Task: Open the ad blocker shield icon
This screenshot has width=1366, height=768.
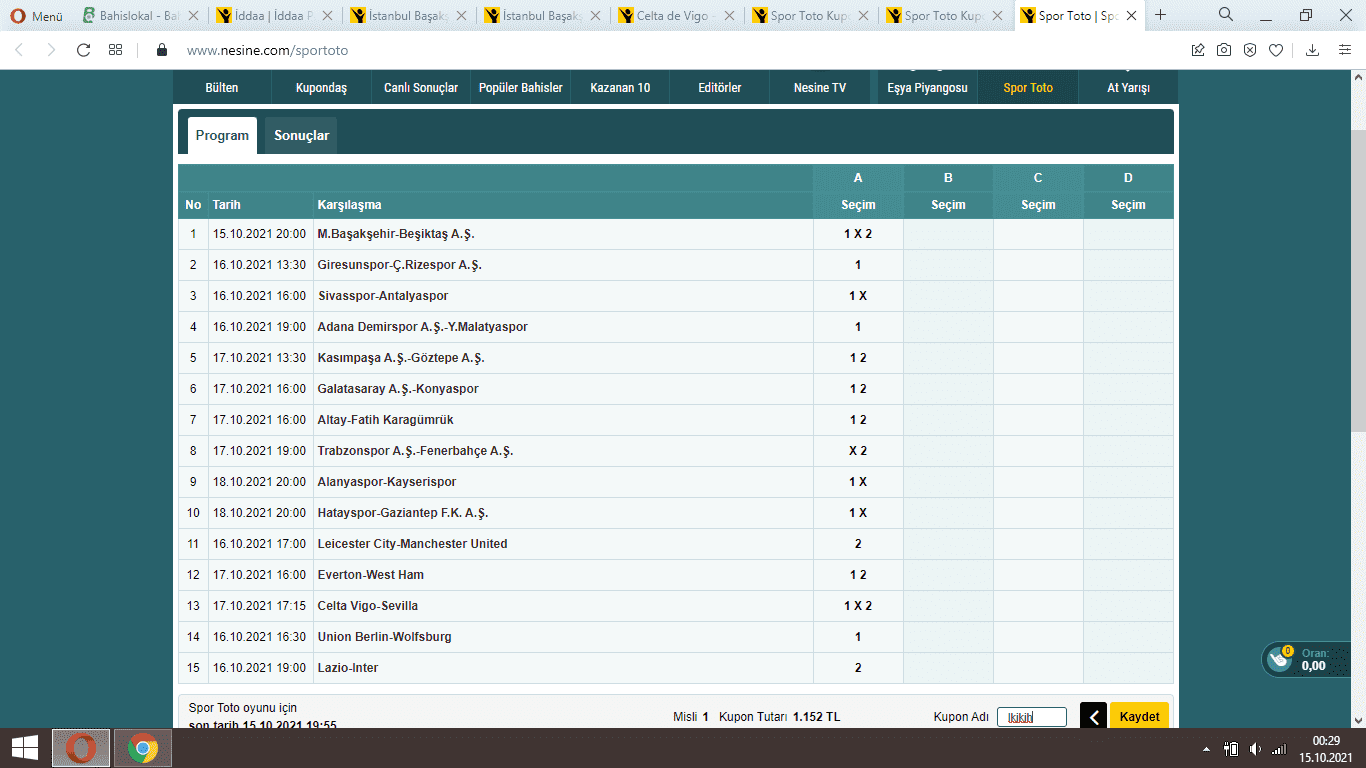Action: pyautogui.click(x=1250, y=50)
